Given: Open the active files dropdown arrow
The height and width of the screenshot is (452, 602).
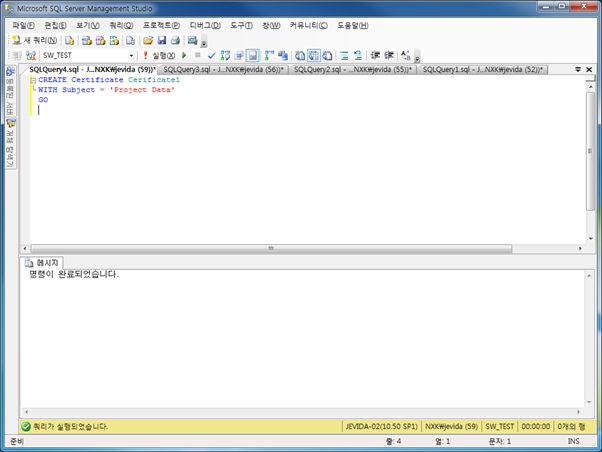Looking at the screenshot, I should coord(578,70).
